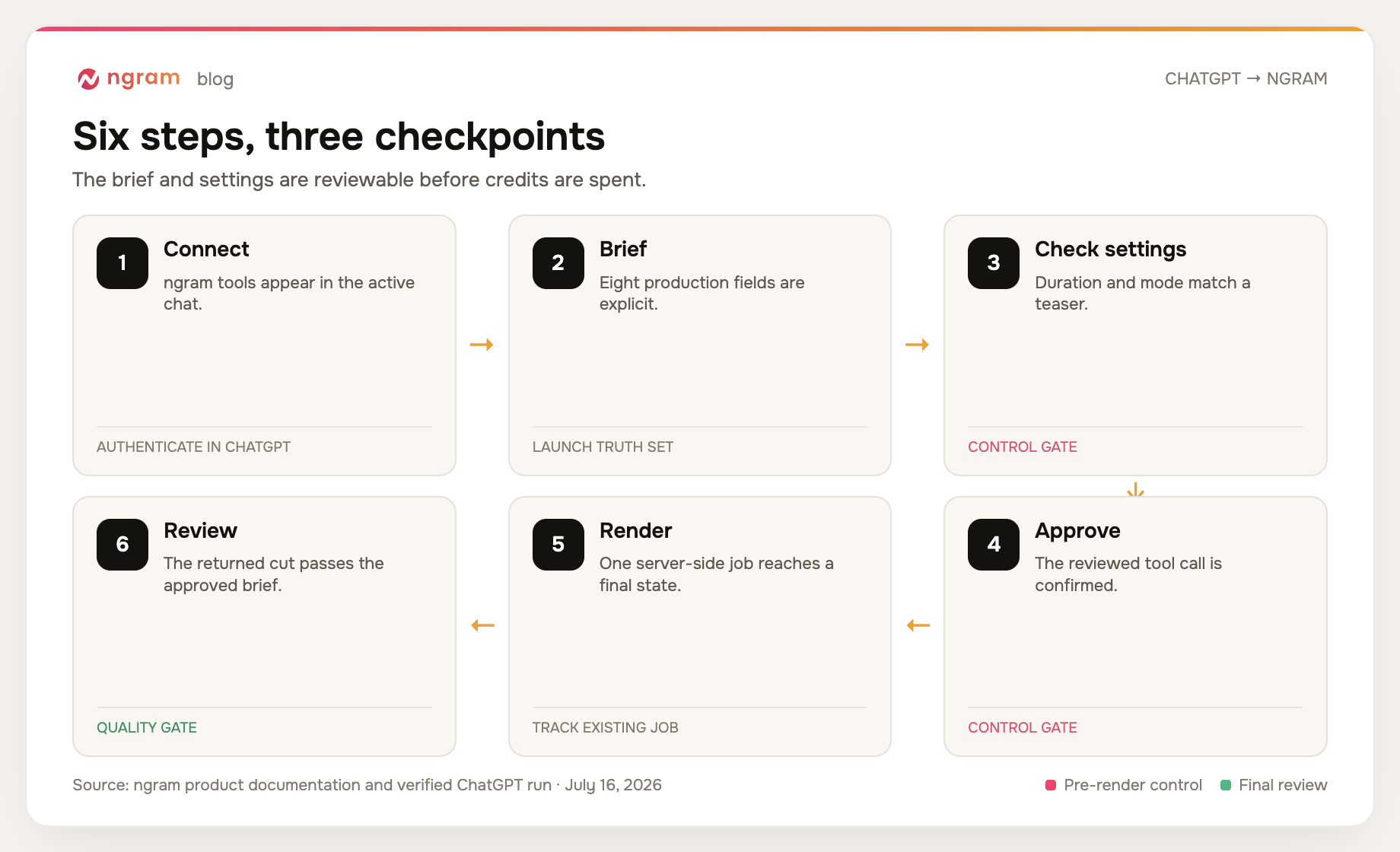Click the ngram wordmark text
This screenshot has width=1400, height=852.
143,78
